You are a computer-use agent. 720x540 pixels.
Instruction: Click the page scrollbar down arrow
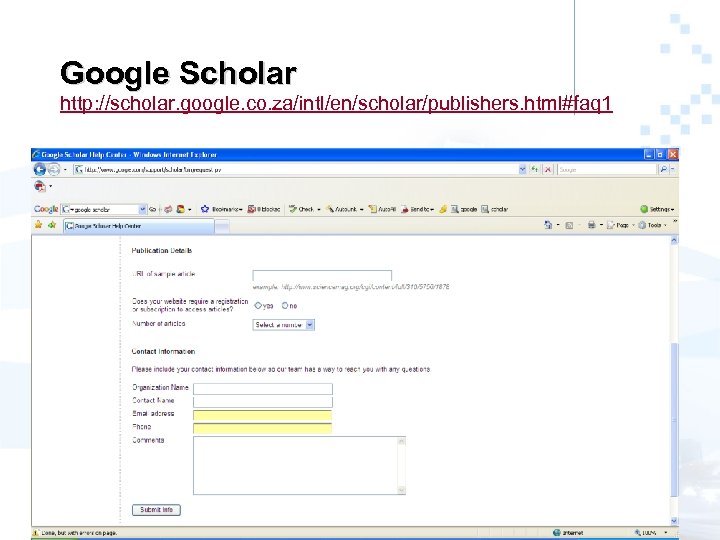(x=674, y=520)
